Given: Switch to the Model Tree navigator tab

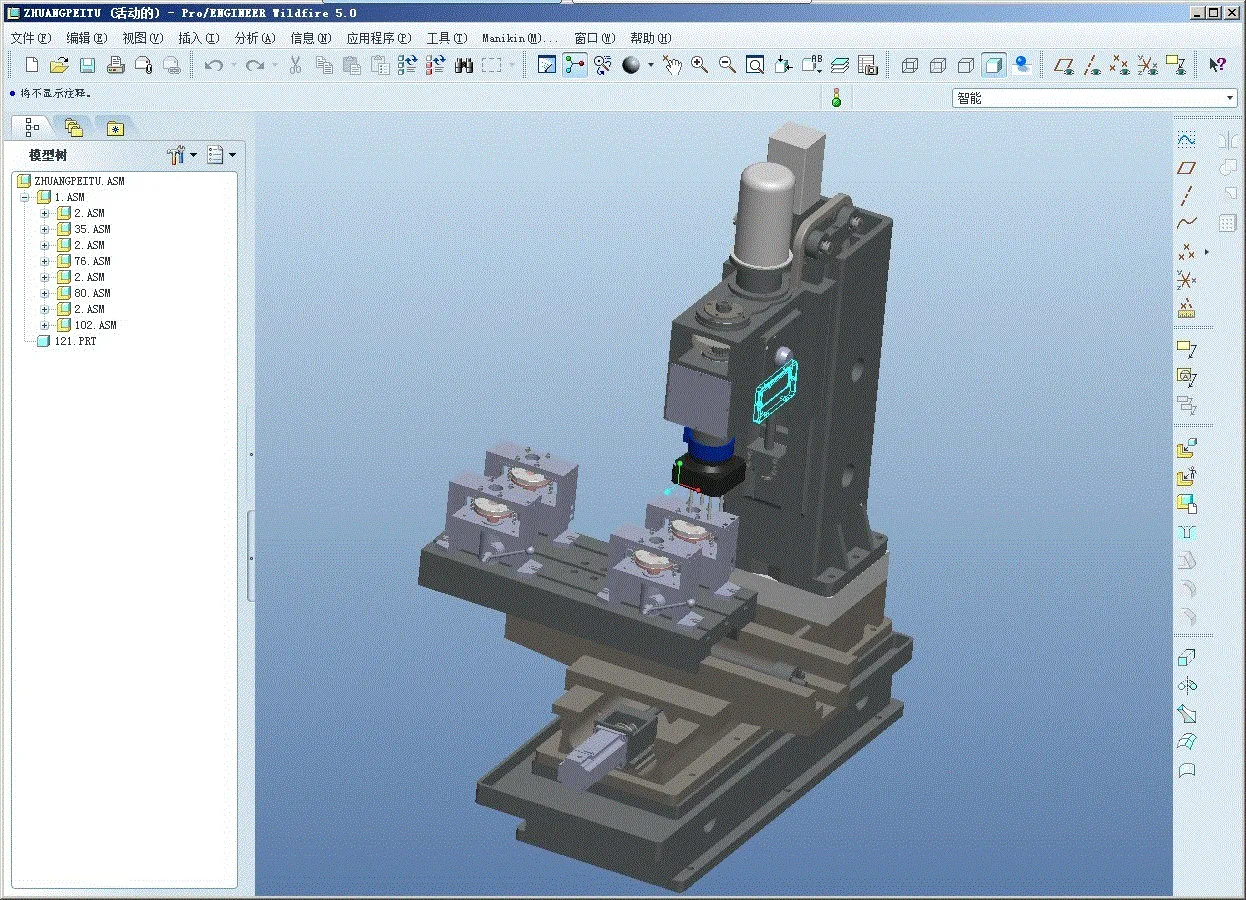Looking at the screenshot, I should click(x=32, y=127).
